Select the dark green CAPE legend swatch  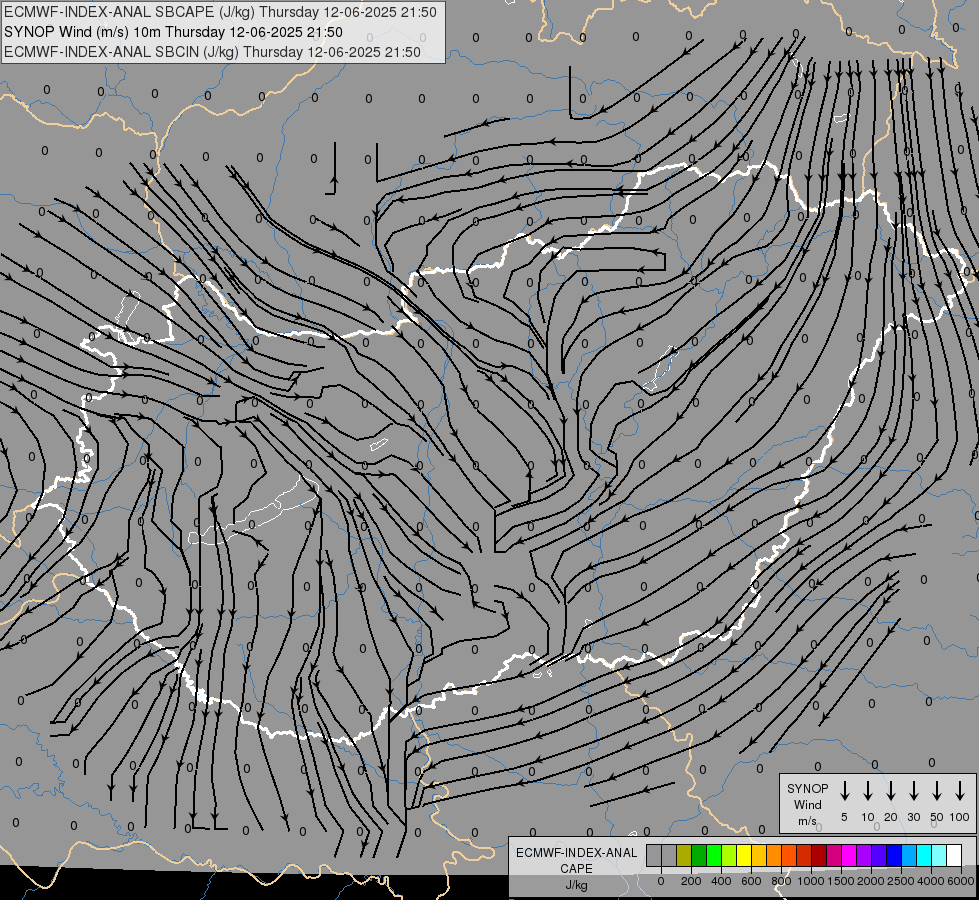(x=699, y=855)
